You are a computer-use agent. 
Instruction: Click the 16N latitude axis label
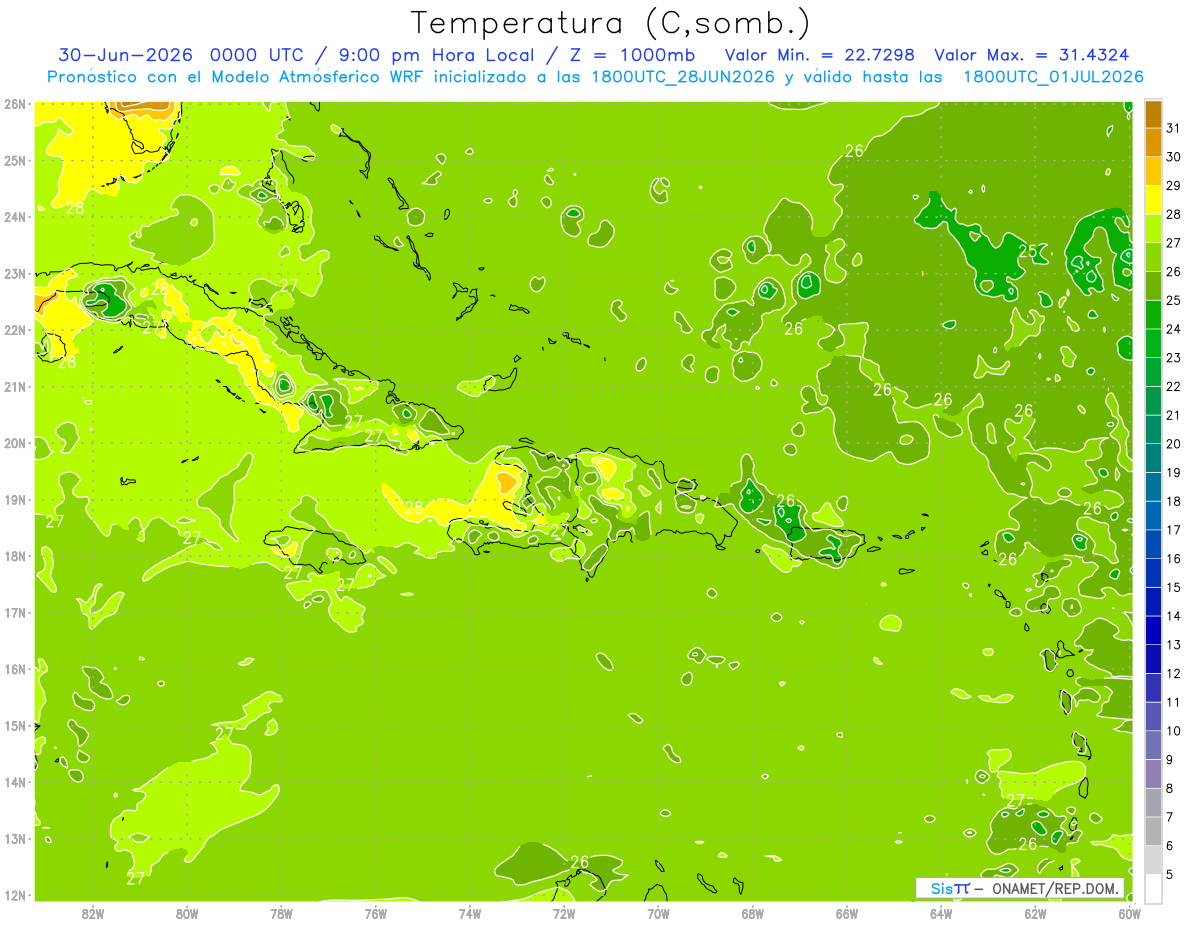tap(14, 669)
